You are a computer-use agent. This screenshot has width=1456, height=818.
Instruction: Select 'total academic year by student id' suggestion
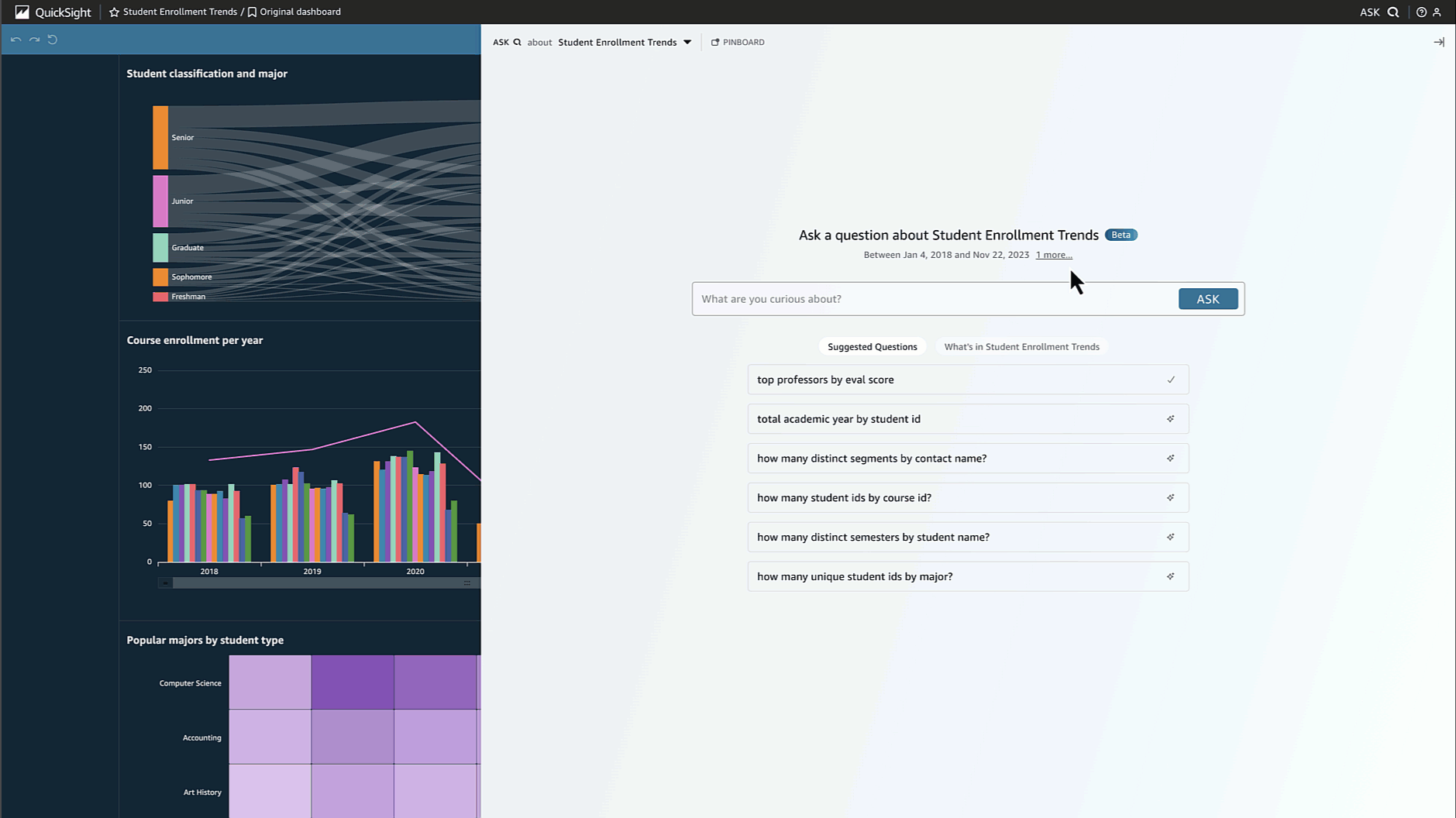[968, 419]
